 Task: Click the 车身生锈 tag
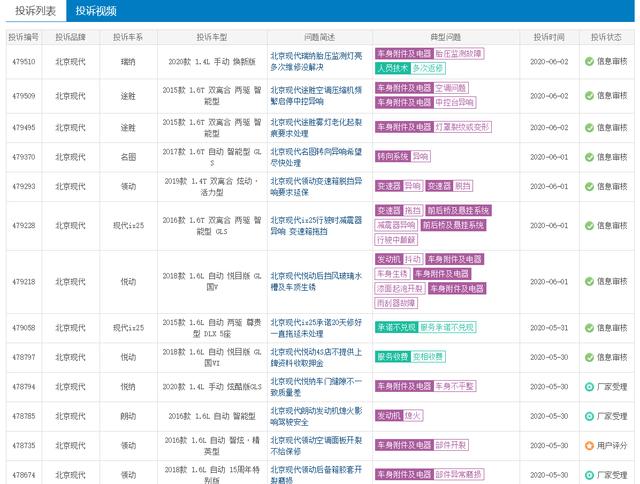point(392,274)
